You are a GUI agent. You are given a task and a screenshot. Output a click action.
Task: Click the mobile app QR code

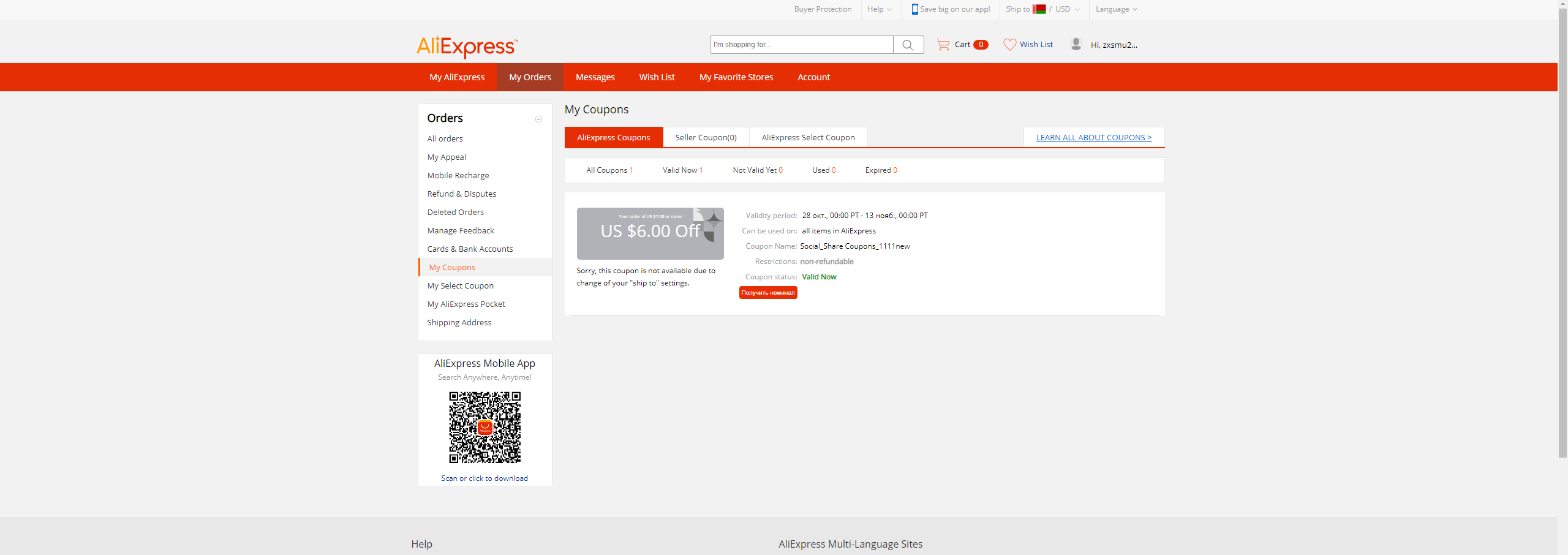click(484, 428)
